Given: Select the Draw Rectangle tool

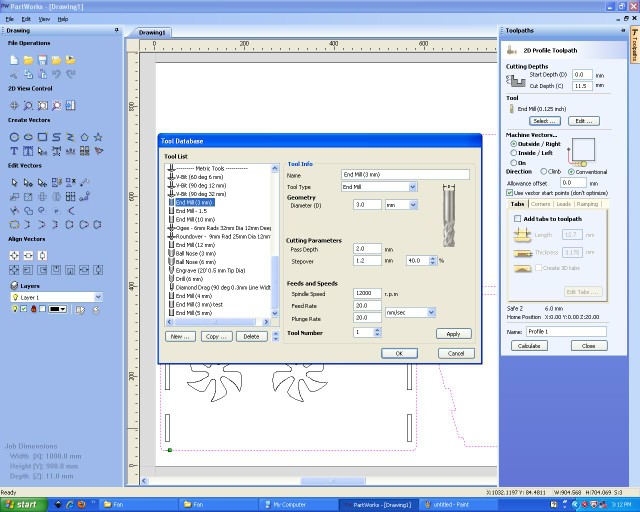Looking at the screenshot, I should (42, 137).
